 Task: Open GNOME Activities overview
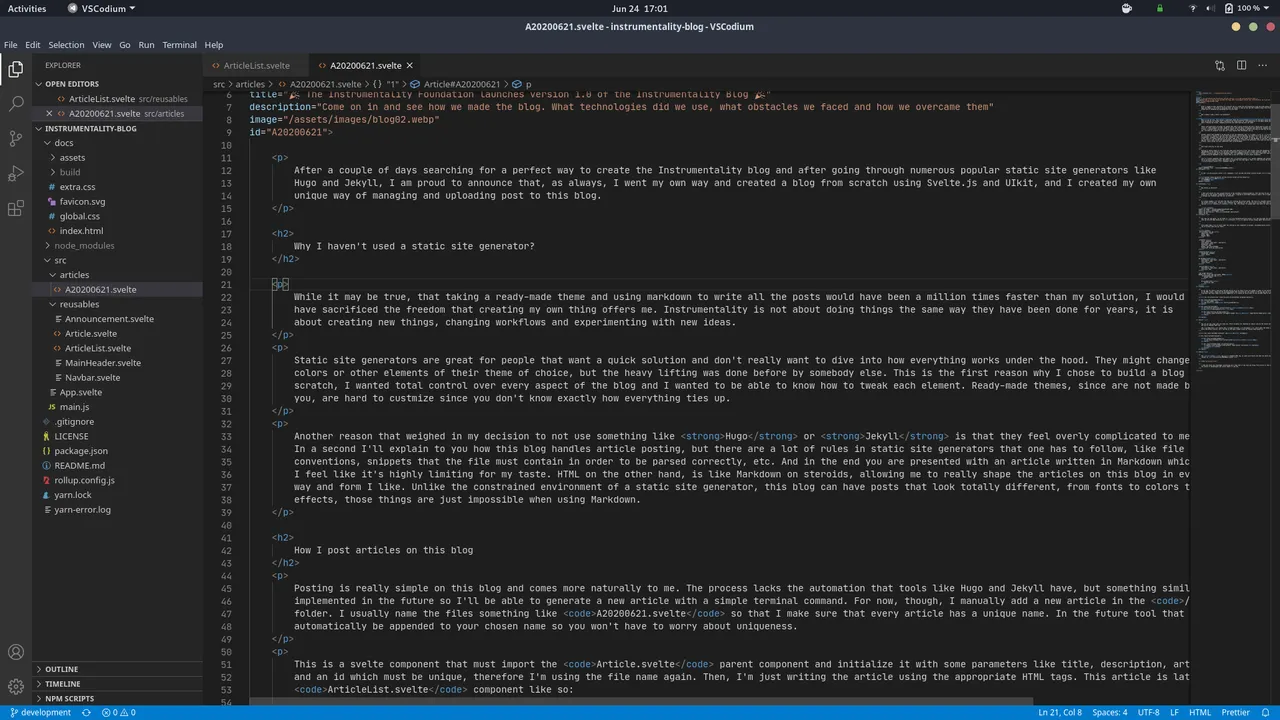(27, 8)
